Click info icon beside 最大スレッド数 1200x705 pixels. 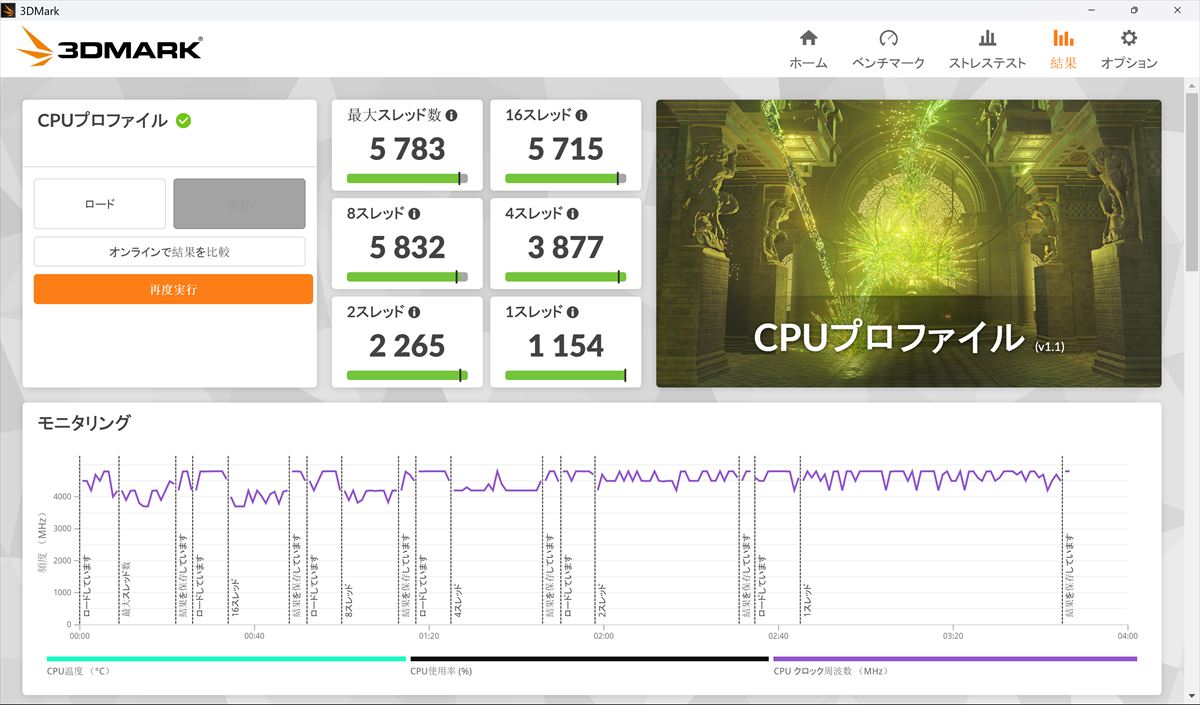tap(451, 116)
